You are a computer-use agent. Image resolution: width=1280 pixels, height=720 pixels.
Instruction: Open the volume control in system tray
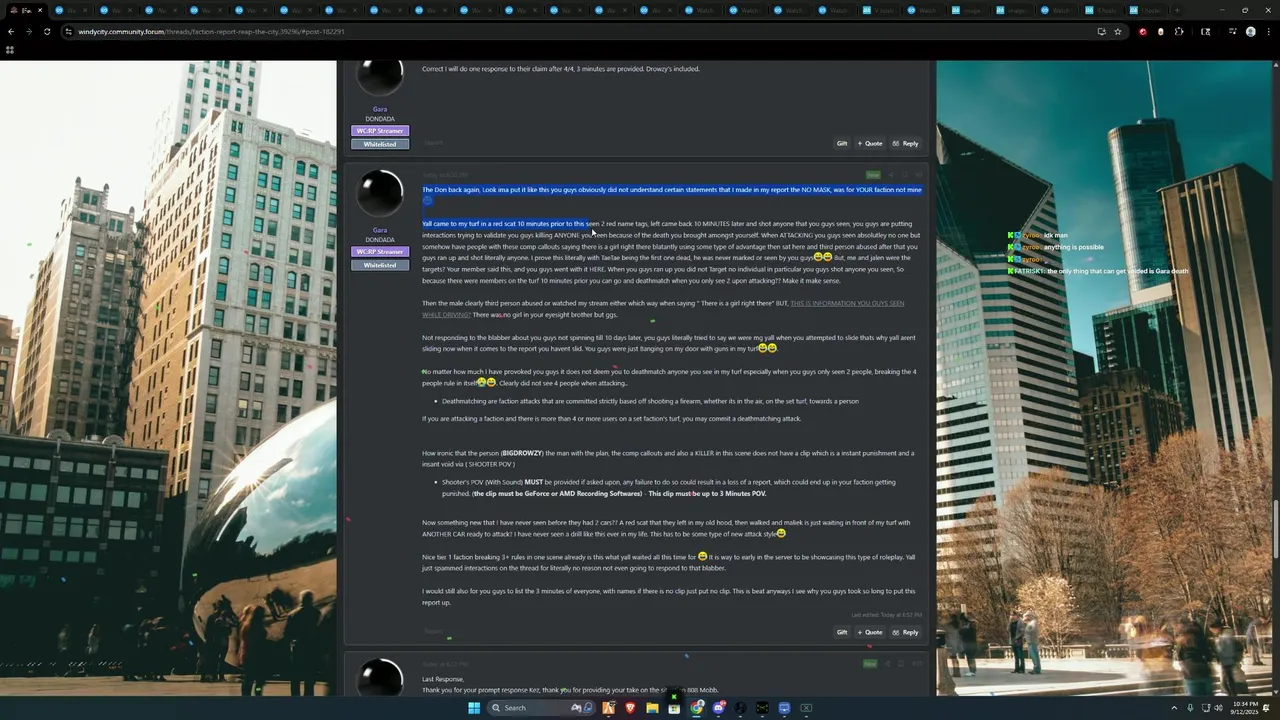(x=1218, y=708)
